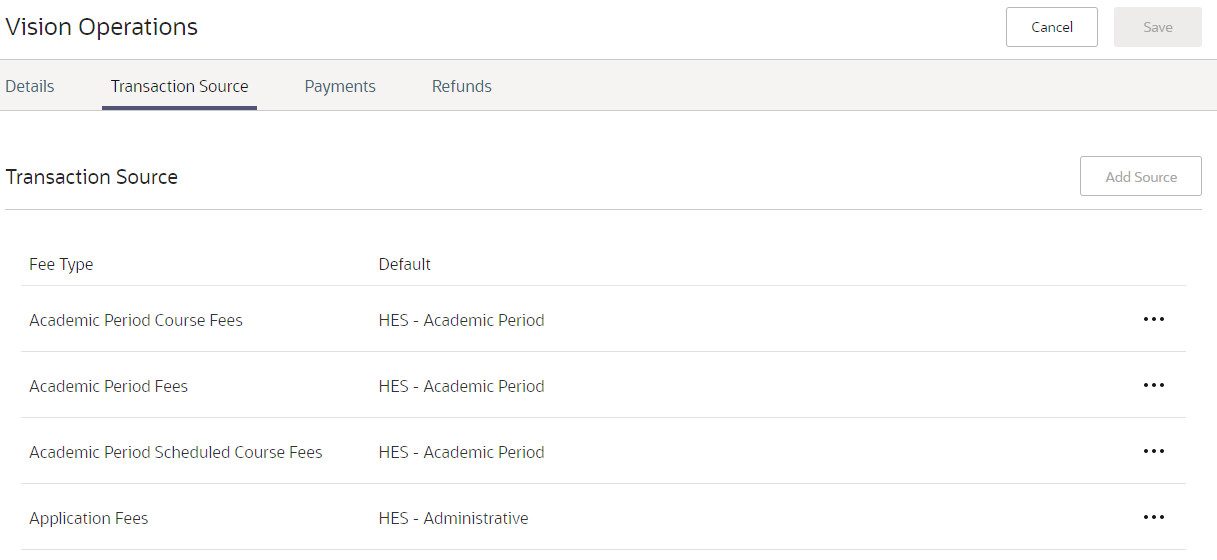The width and height of the screenshot is (1217, 560).
Task: Select the Academic Period Course Fees row
Action: (x=136, y=320)
